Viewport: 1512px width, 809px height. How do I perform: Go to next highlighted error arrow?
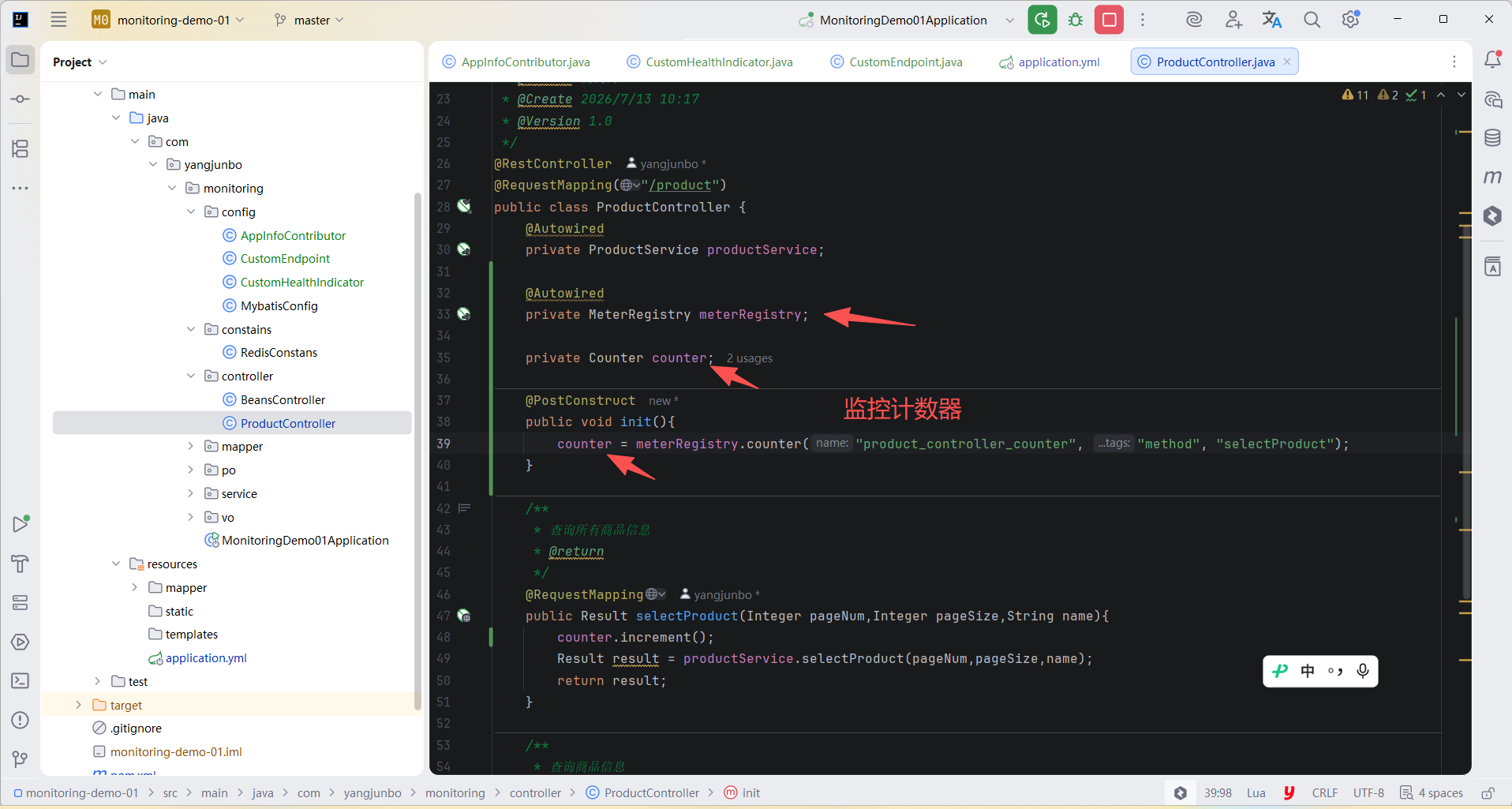[x=1461, y=95]
